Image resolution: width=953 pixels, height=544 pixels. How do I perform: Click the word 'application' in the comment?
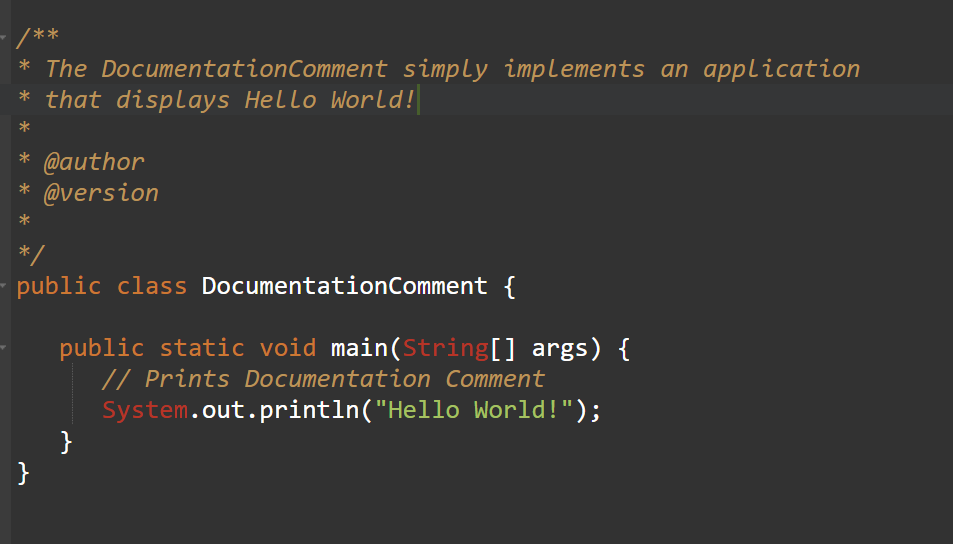(x=782, y=70)
